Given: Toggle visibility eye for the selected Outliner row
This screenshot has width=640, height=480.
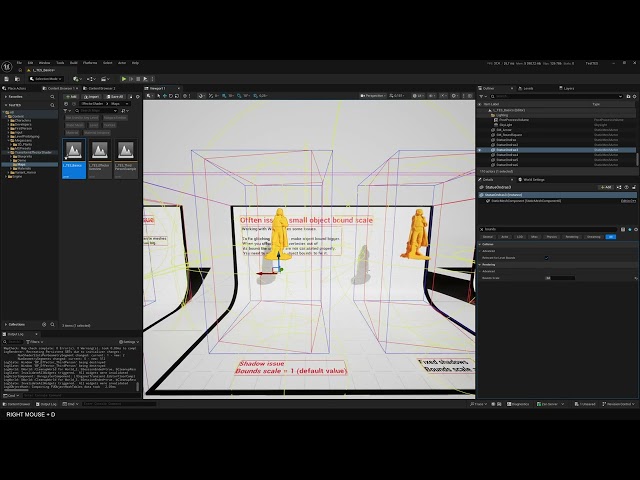Looking at the screenshot, I should (x=480, y=150).
